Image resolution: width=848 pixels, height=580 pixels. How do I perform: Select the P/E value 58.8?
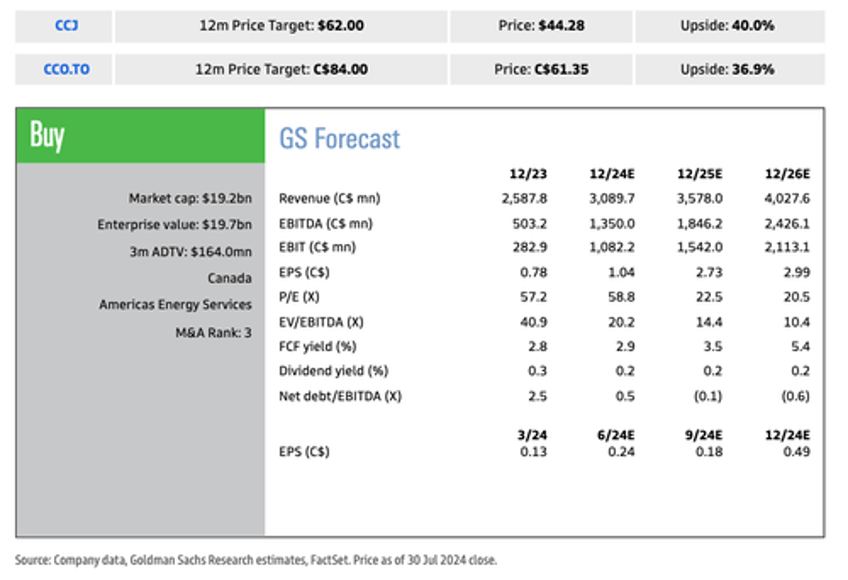click(621, 297)
